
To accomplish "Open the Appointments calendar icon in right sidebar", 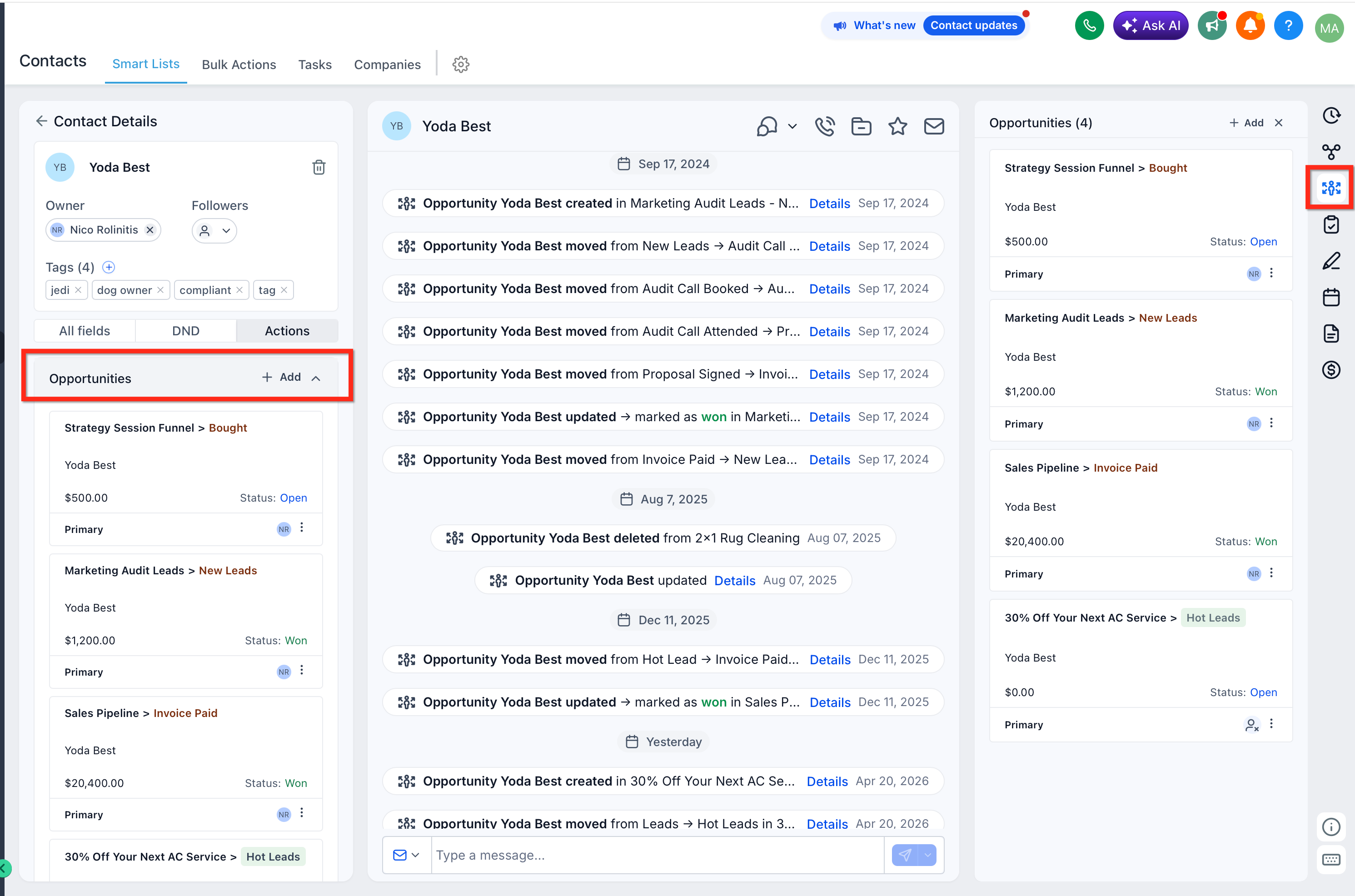I will pos(1330,297).
